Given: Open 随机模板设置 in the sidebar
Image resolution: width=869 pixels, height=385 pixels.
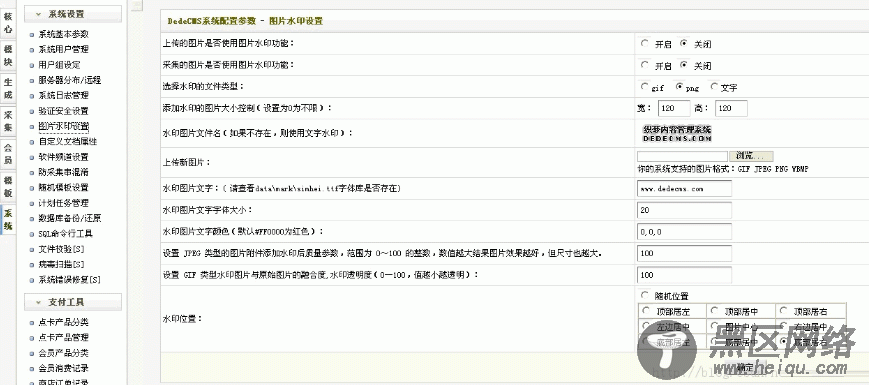Looking at the screenshot, I should click(x=63, y=187).
